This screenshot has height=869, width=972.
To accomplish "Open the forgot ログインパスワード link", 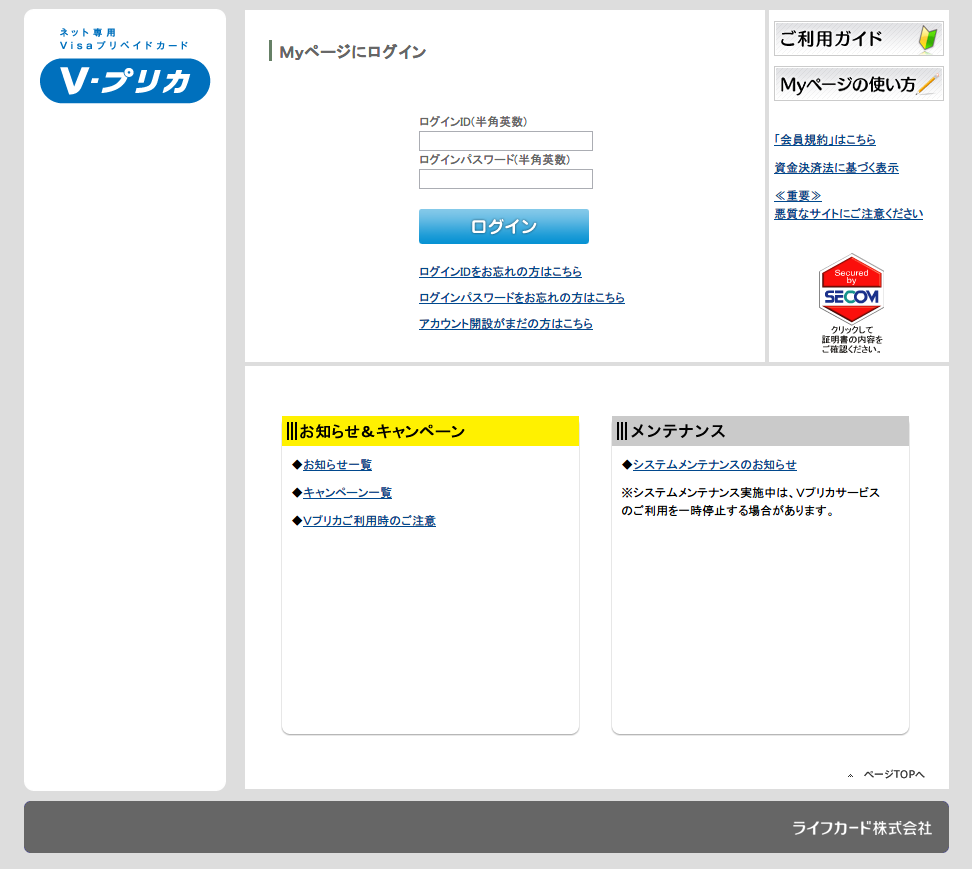I will 521,298.
